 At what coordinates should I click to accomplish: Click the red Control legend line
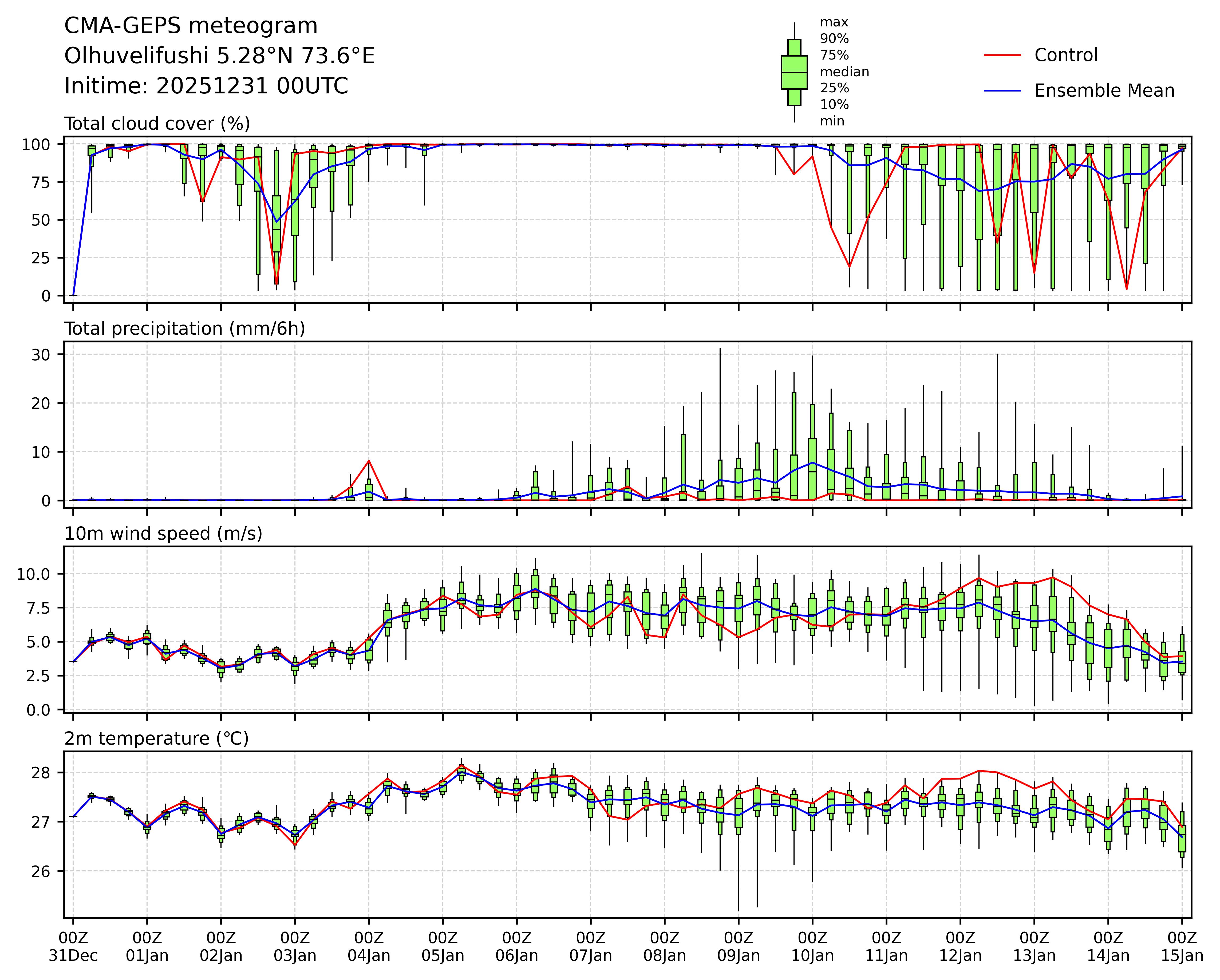pos(1002,56)
